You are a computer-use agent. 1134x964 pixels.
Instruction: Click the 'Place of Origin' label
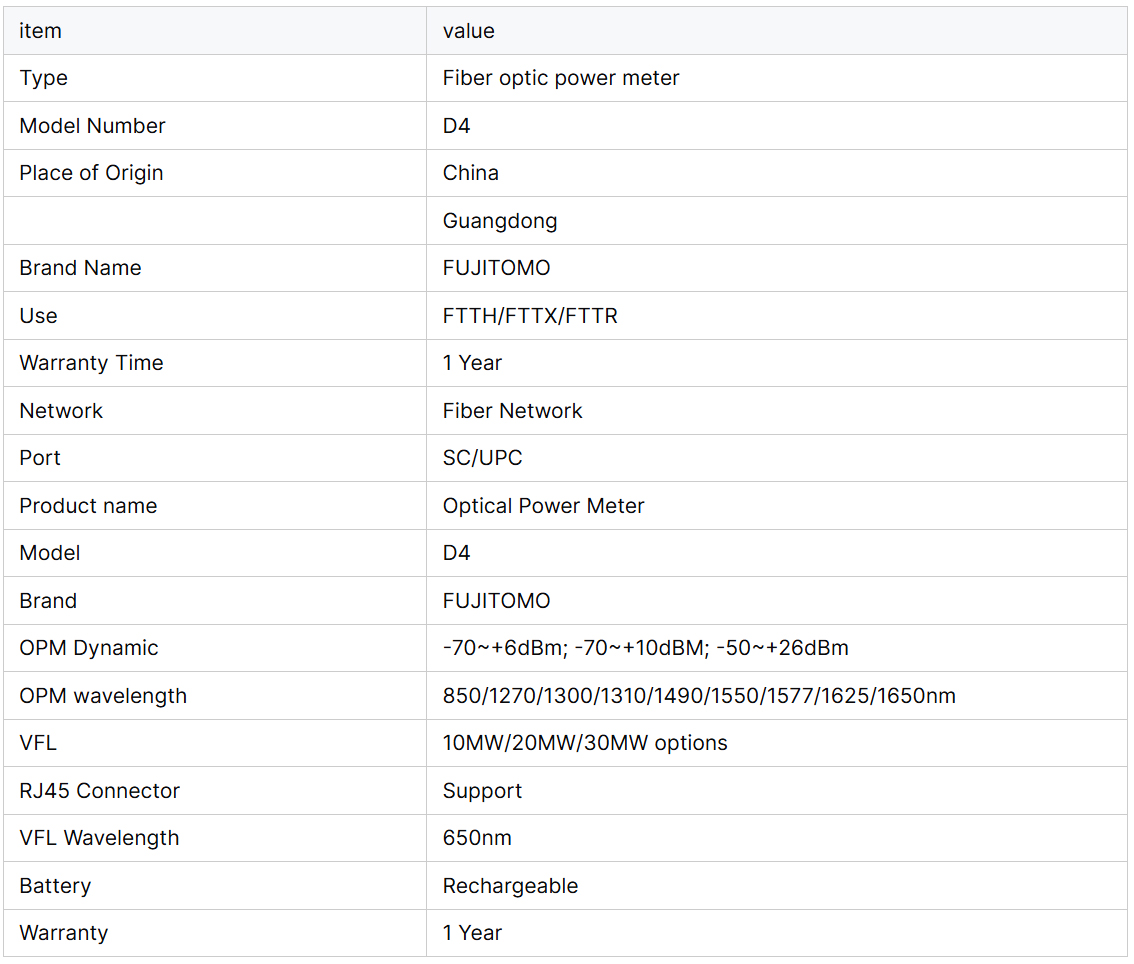[91, 173]
